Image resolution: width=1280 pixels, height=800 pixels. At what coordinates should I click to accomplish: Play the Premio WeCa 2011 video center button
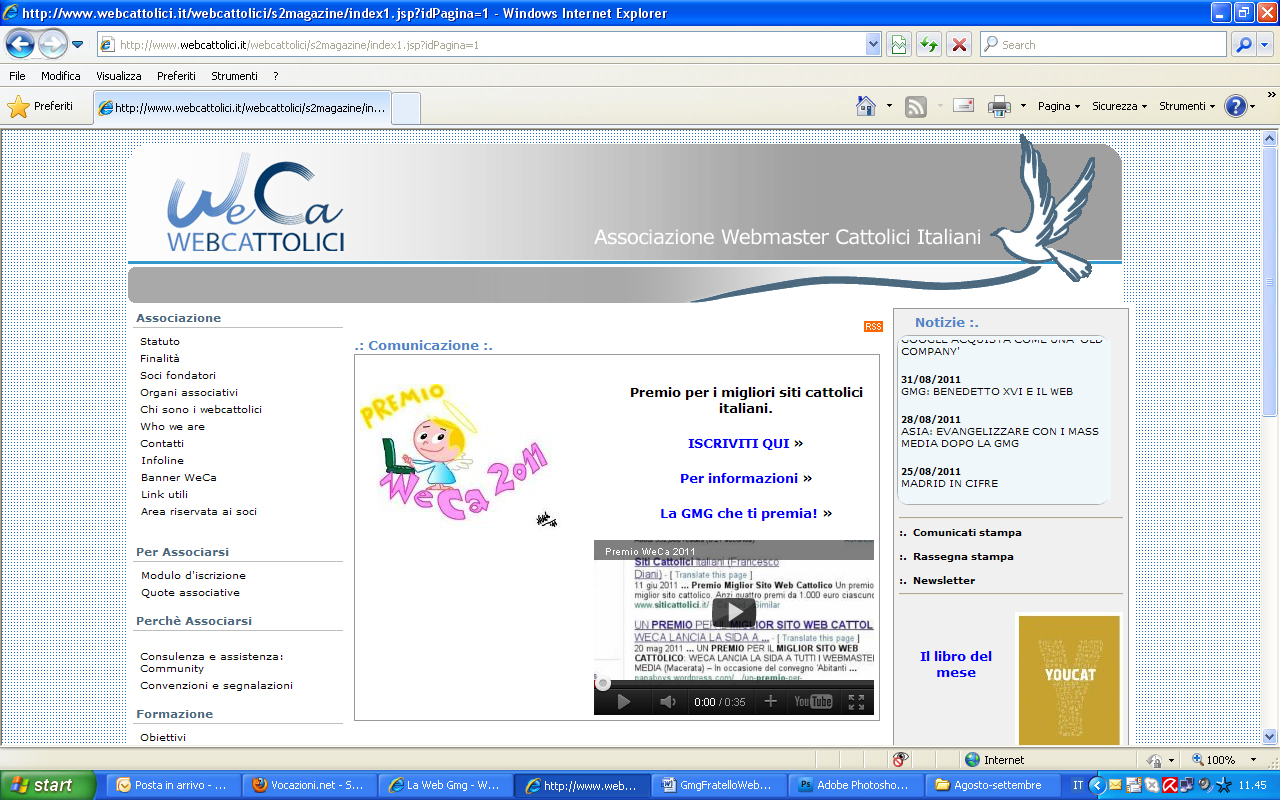point(734,613)
